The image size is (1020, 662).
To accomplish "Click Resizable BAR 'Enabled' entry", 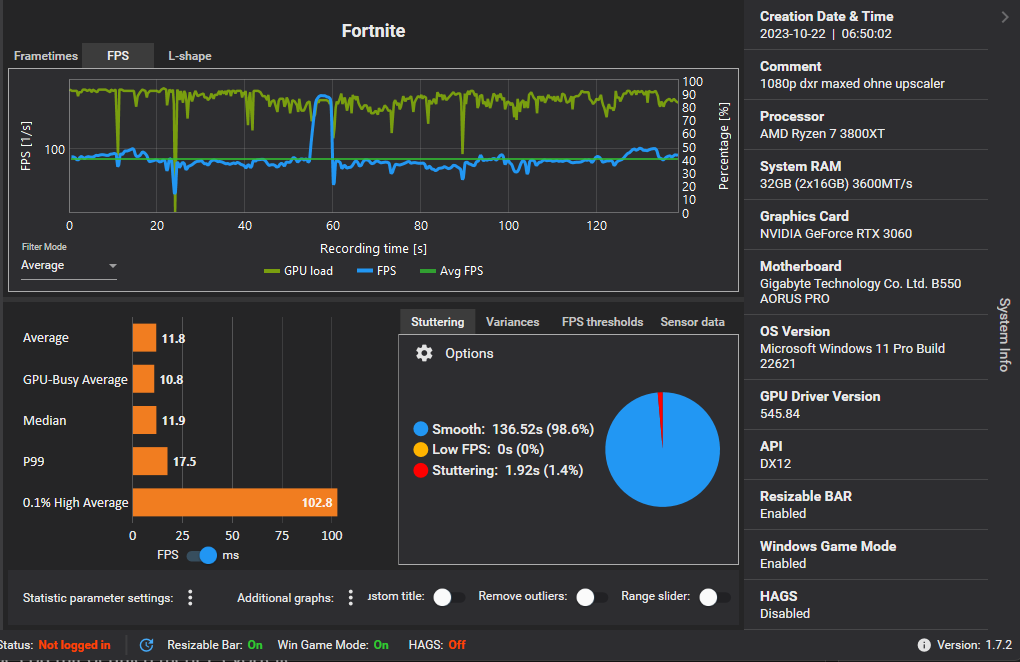I will coord(783,514).
